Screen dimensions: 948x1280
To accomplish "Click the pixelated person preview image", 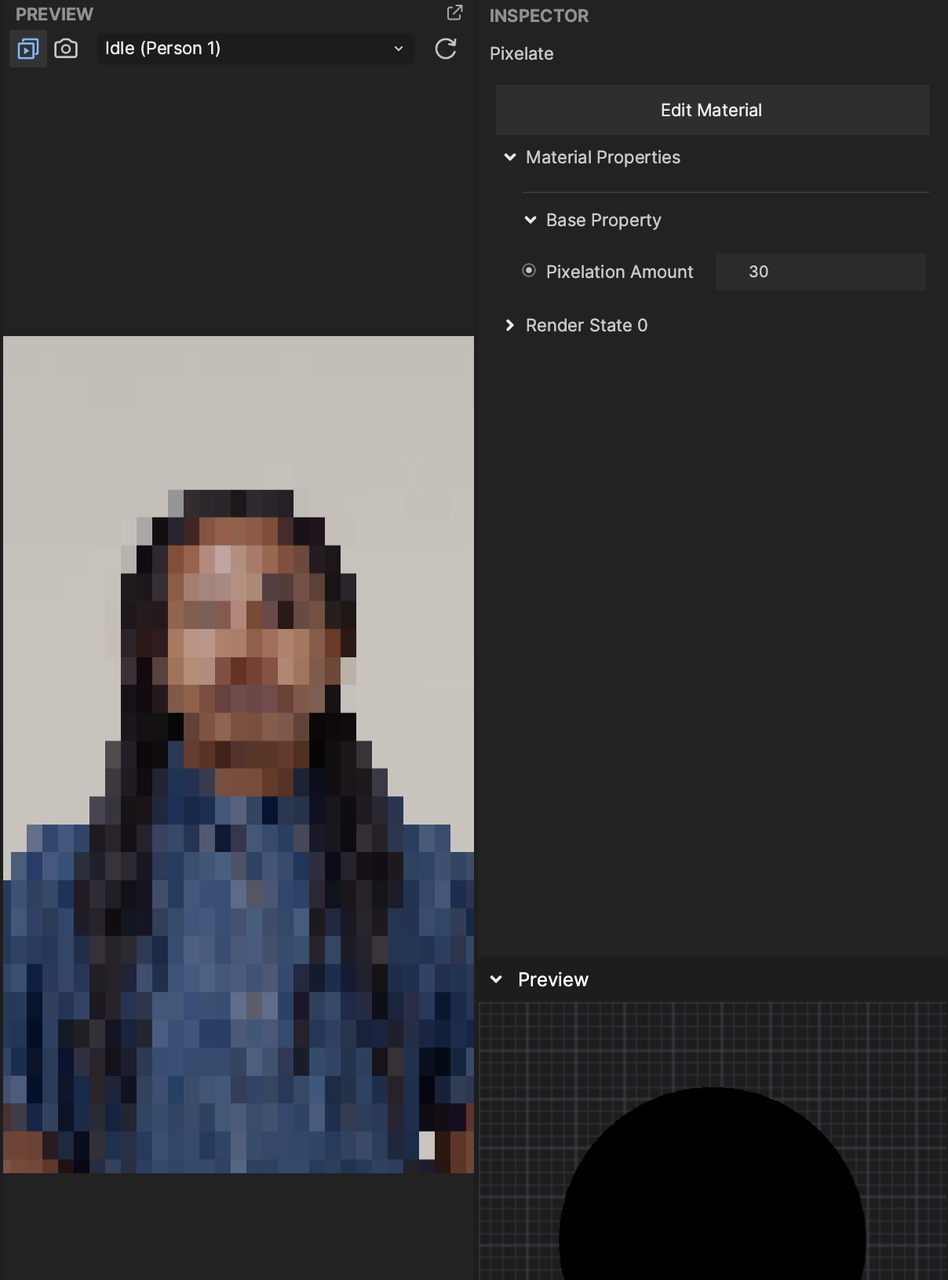I will 238,754.
